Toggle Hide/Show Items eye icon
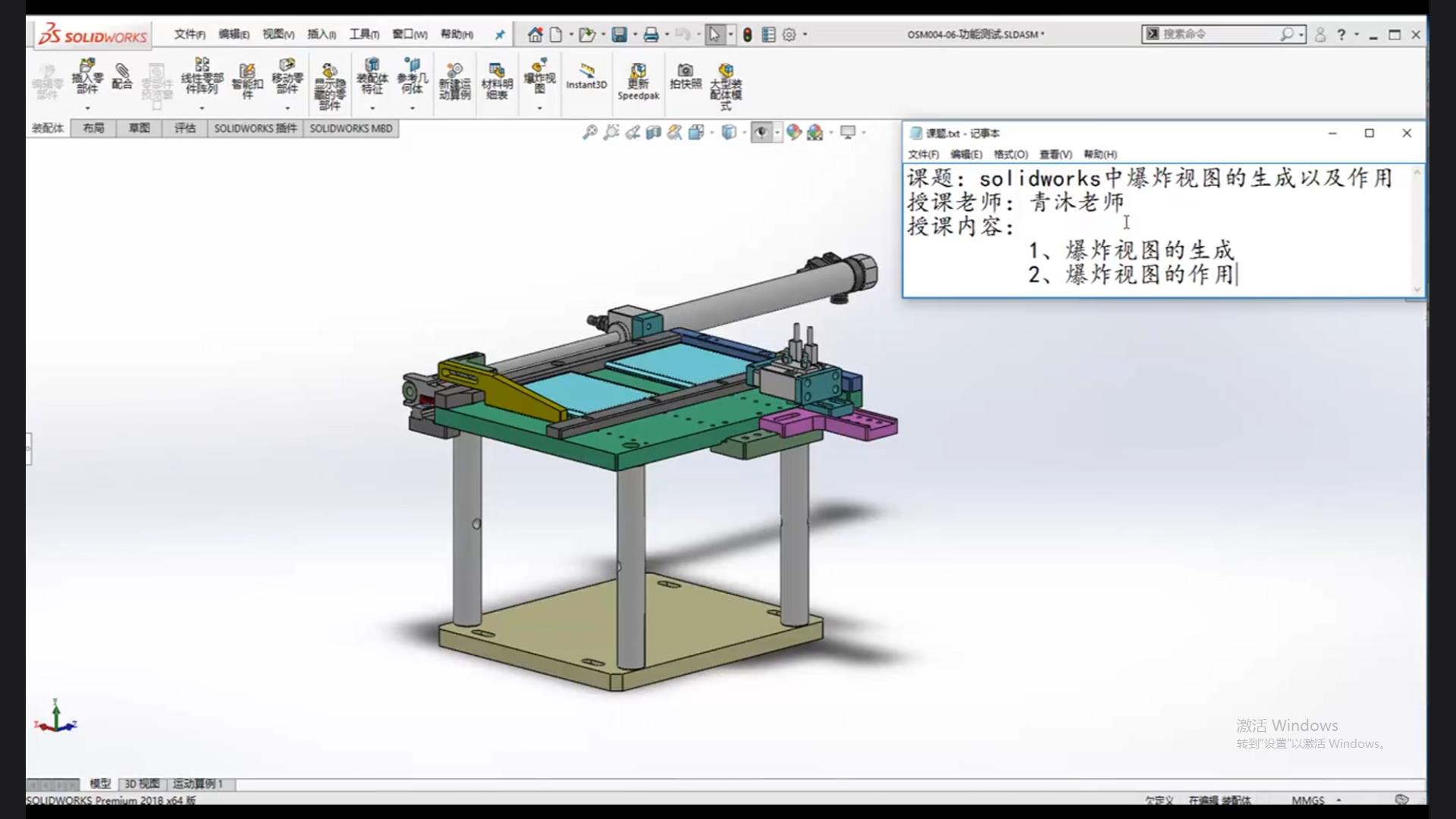The height and width of the screenshot is (819, 1456). point(761,133)
